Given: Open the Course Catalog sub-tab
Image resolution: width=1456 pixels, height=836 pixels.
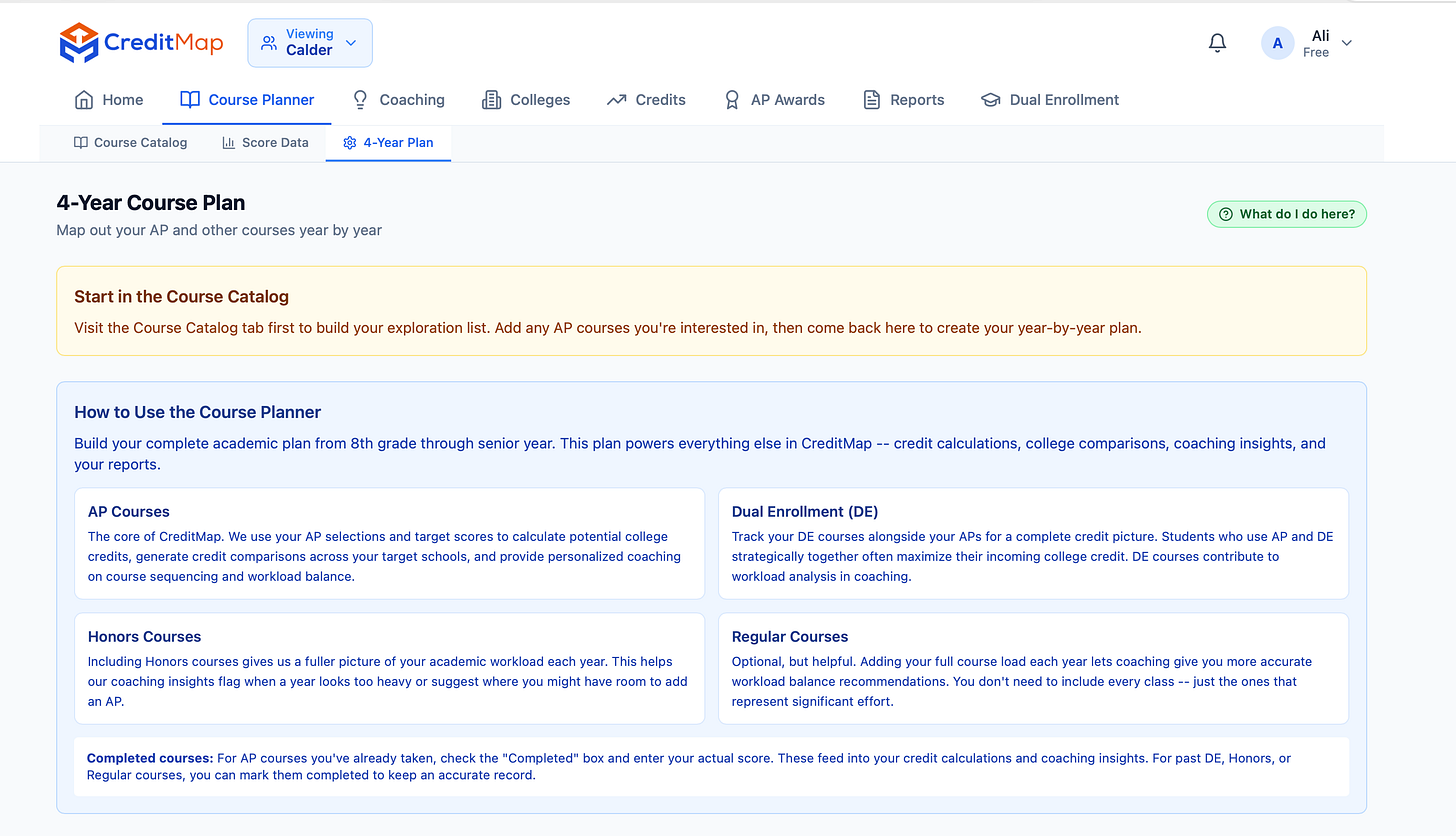Looking at the screenshot, I should click(131, 143).
